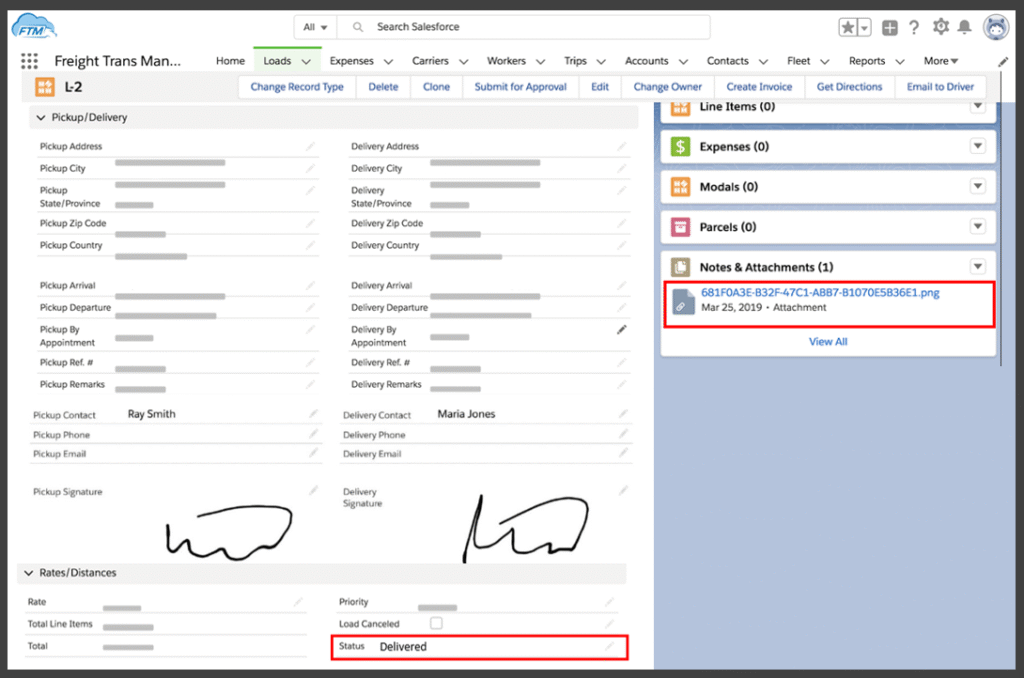Expand the Expenses related list dropdown

click(977, 147)
